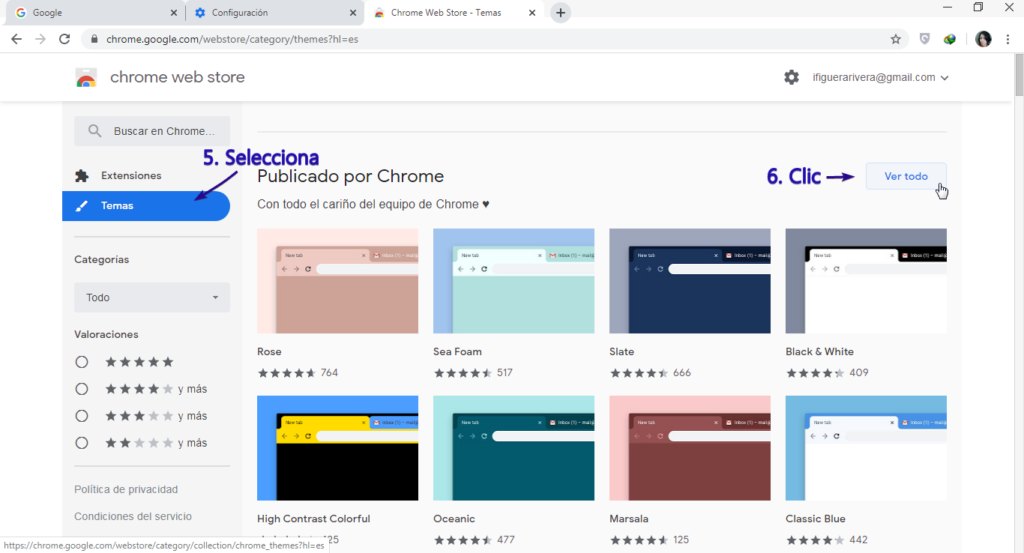Open the Web Store settings gear
This screenshot has width=1024, height=553.
[791, 77]
